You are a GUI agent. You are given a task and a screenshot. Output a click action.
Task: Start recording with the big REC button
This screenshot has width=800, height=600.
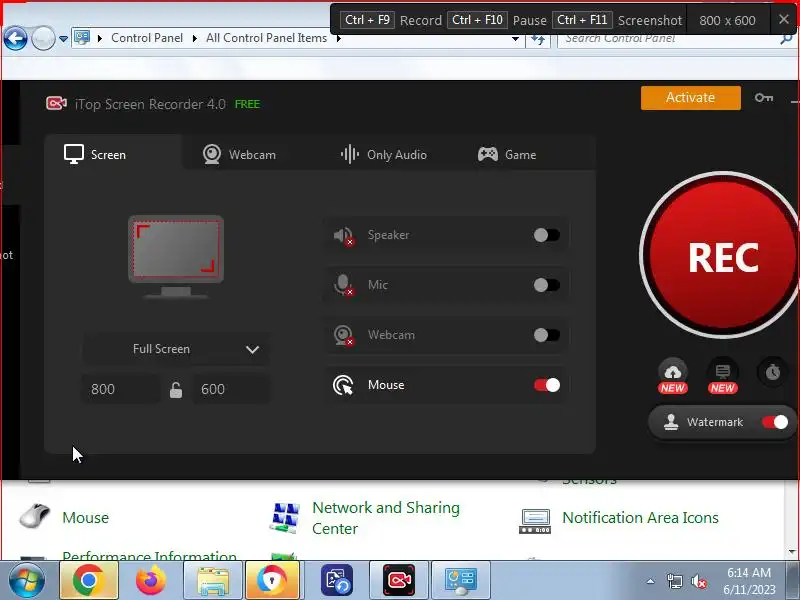tap(721, 255)
